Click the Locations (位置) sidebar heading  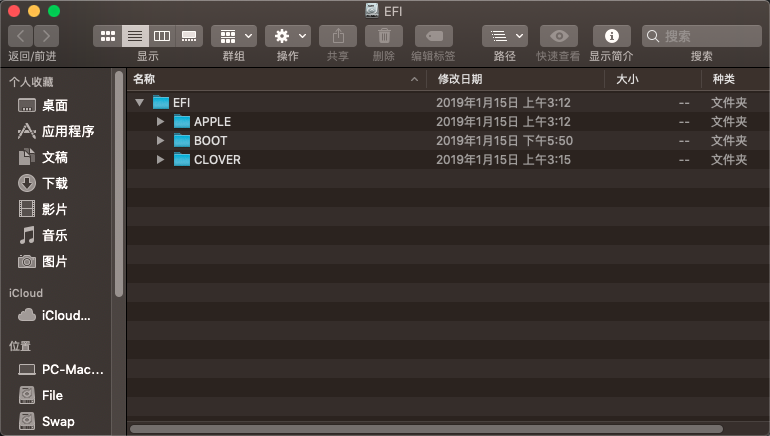click(x=20, y=346)
